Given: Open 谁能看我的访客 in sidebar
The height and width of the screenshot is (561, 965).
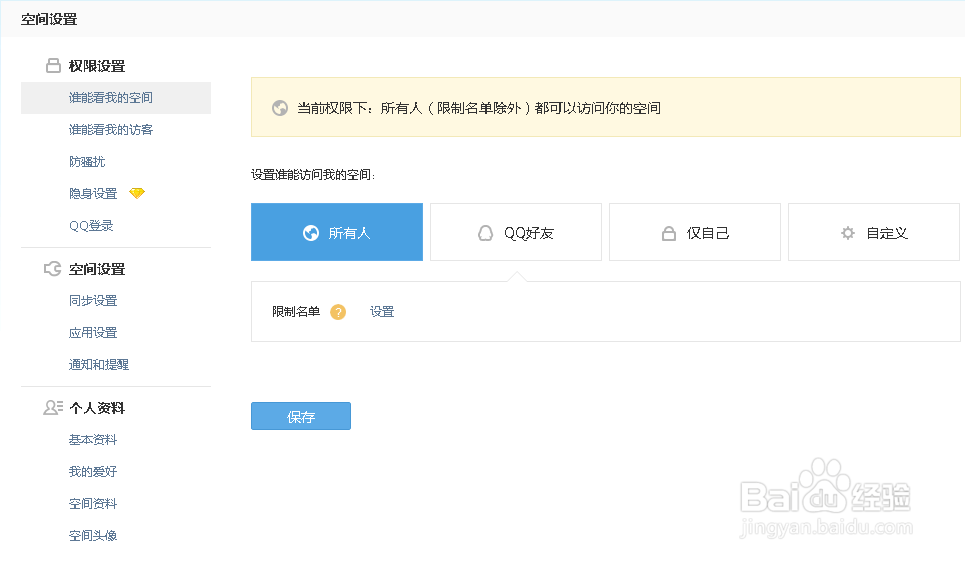Looking at the screenshot, I should coord(111,130).
